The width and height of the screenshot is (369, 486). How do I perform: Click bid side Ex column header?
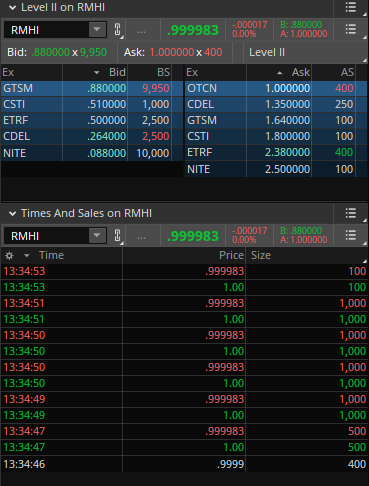(32, 72)
